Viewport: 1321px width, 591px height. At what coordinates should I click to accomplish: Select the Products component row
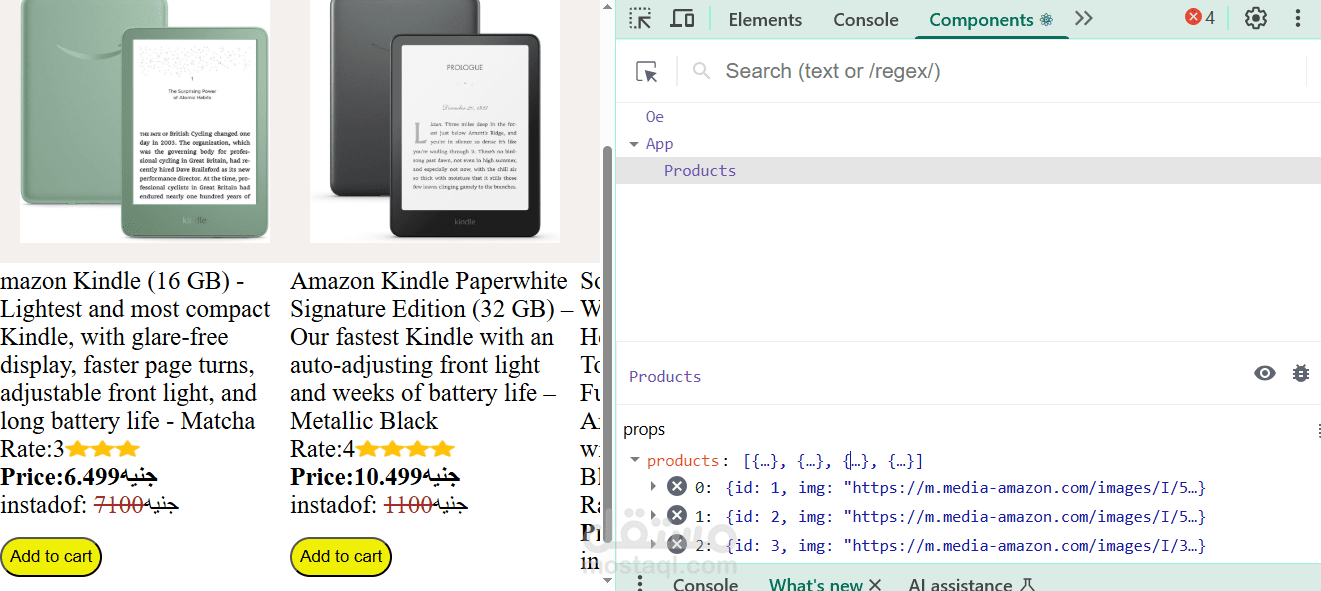[968, 171]
